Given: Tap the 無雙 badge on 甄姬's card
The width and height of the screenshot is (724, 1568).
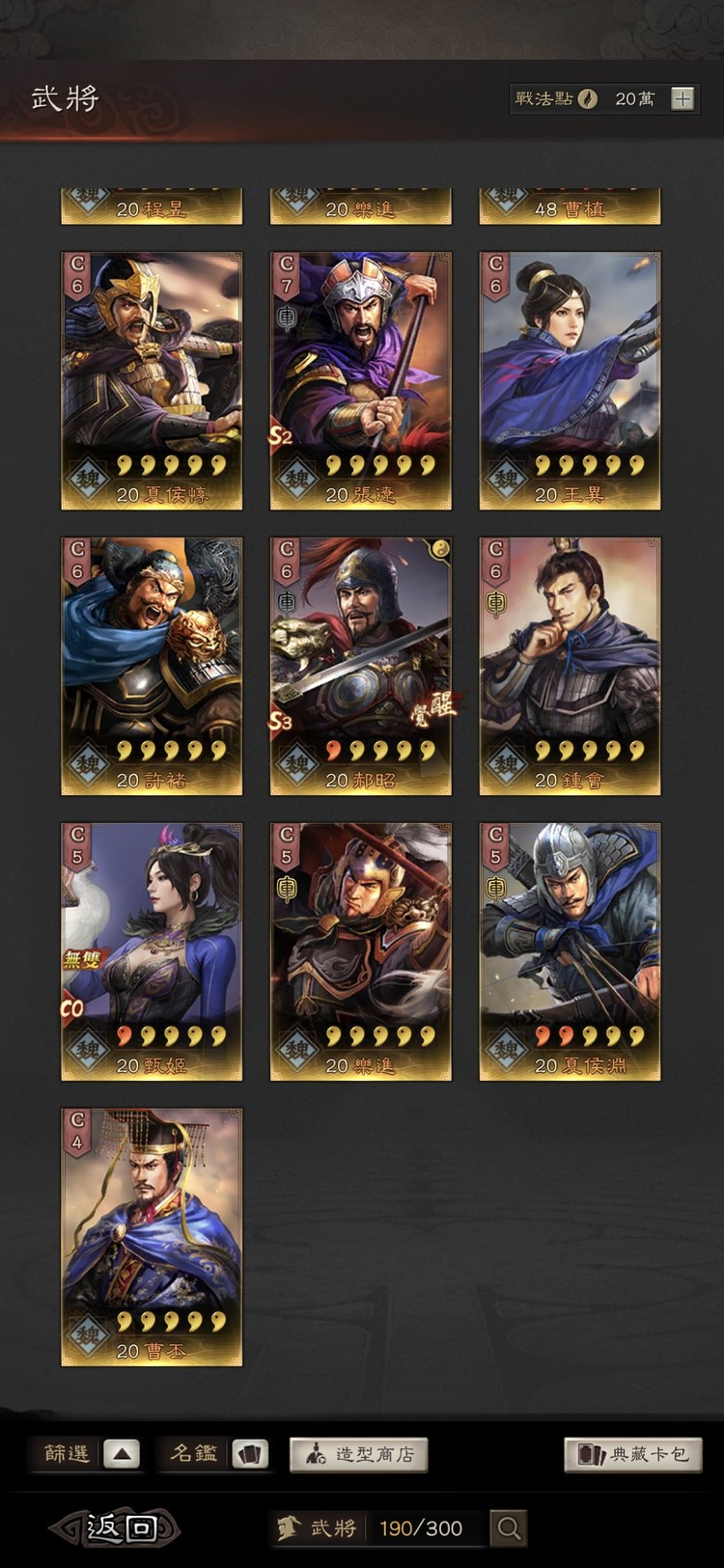Looking at the screenshot, I should tap(81, 958).
